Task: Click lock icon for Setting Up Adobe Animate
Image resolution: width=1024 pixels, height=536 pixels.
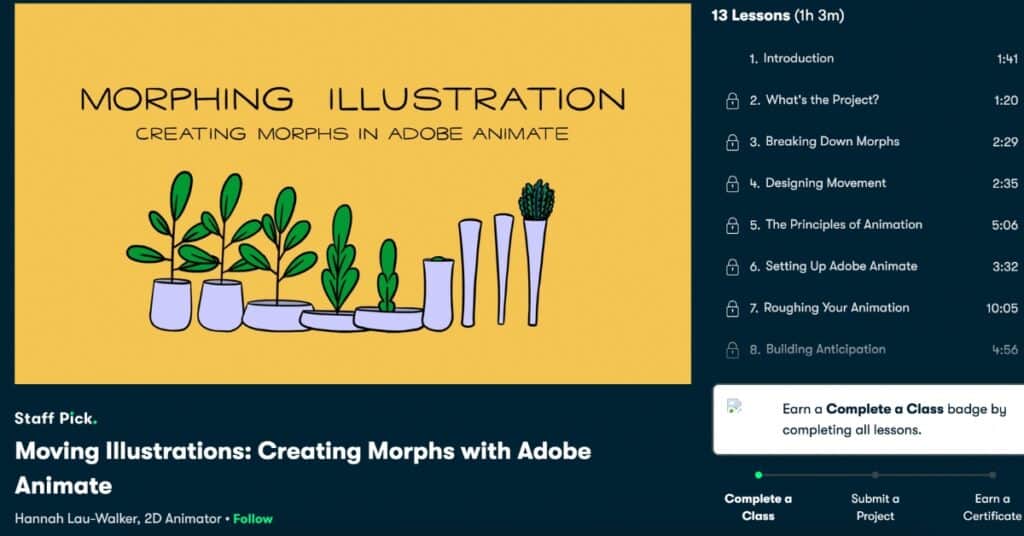Action: tap(732, 267)
